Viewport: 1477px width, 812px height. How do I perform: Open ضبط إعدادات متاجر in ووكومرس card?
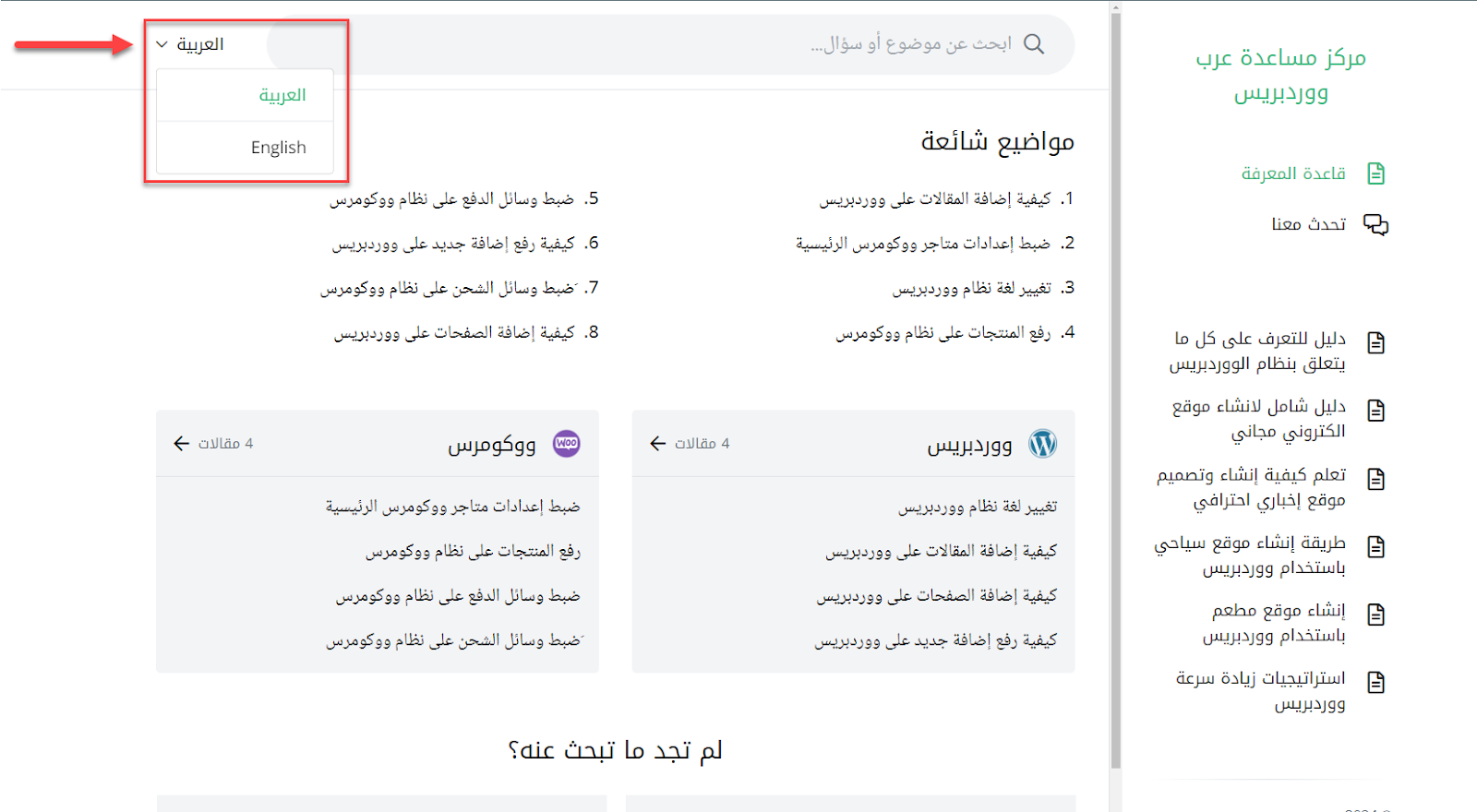coord(452,507)
